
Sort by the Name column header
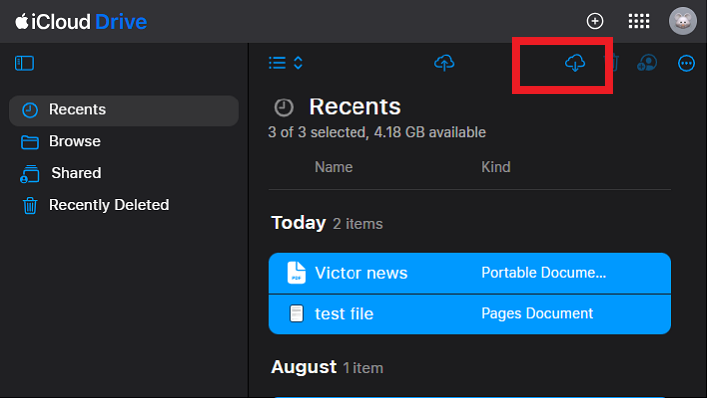[x=333, y=167]
